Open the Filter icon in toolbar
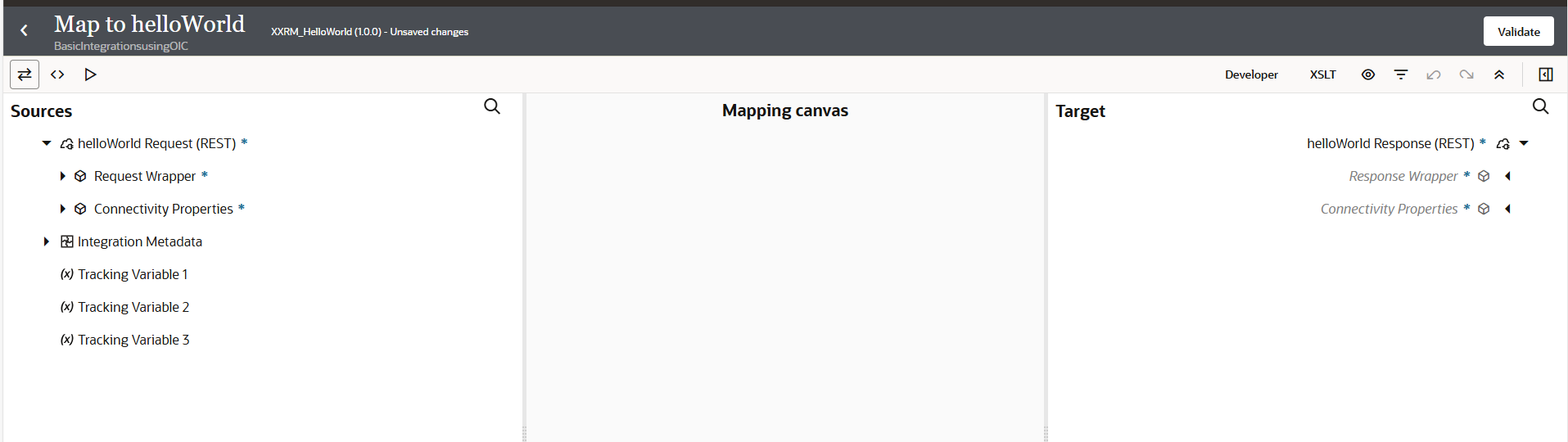This screenshot has width=1568, height=442. (x=1401, y=74)
